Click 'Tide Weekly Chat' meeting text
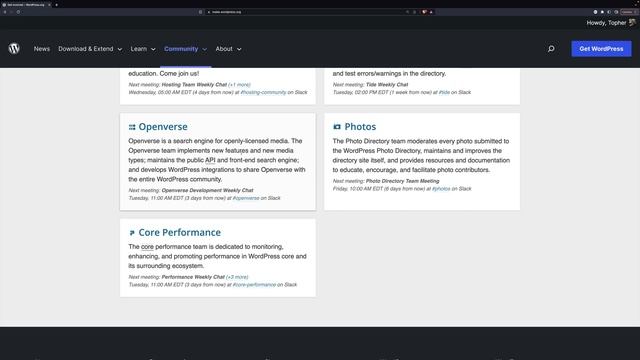 tap(387, 84)
